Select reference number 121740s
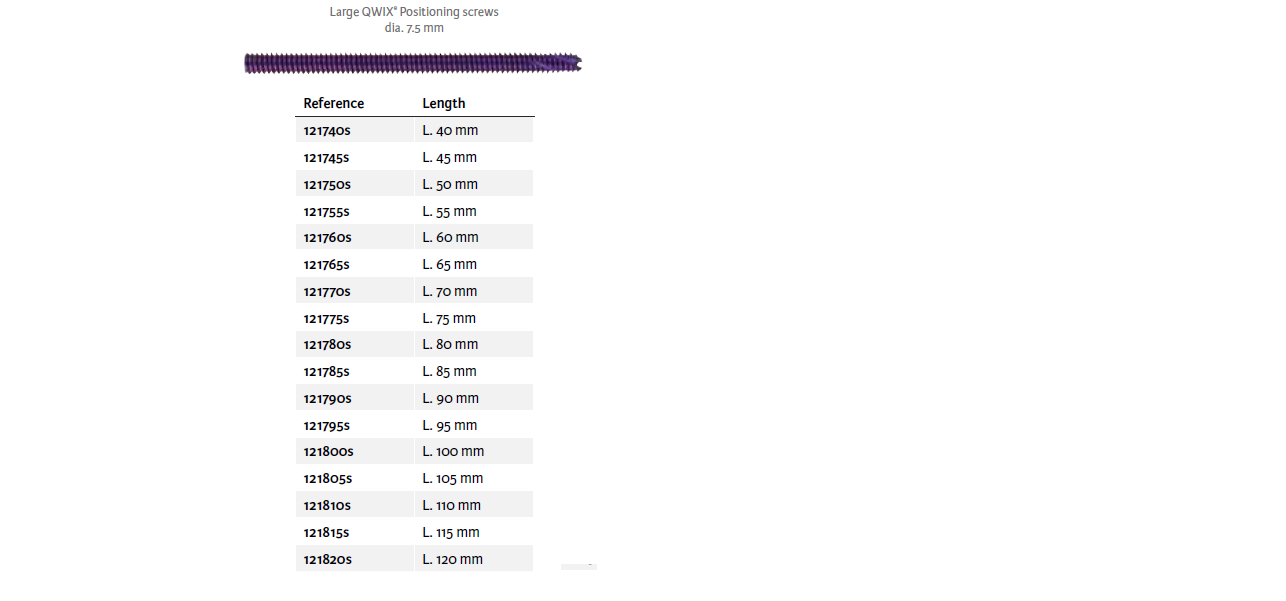 327,131
